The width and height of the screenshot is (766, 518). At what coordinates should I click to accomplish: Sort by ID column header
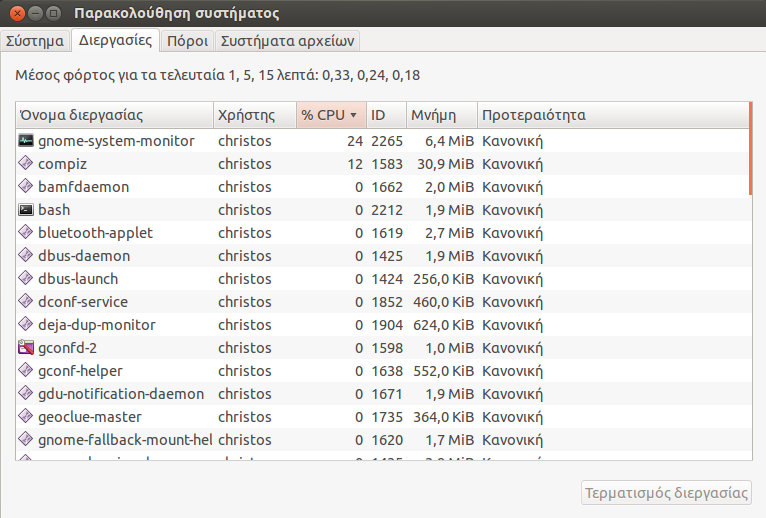click(386, 115)
